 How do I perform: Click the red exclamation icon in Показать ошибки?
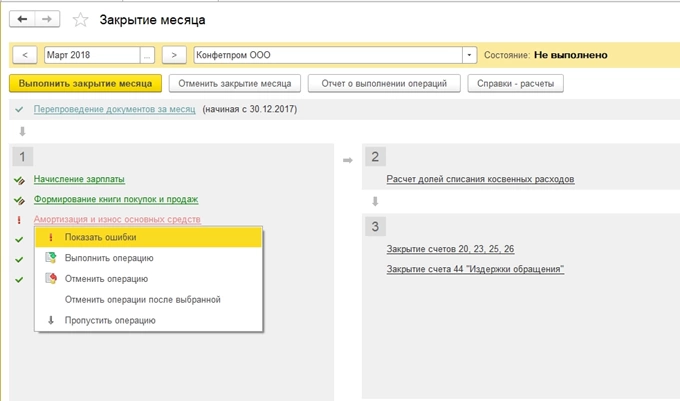[x=51, y=237]
